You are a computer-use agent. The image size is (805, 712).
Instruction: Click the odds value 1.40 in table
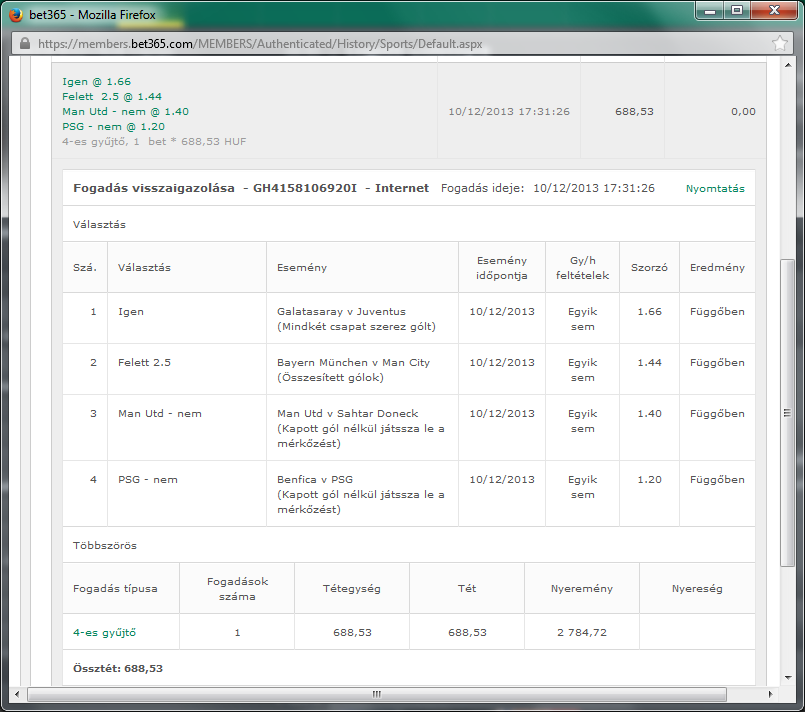click(649, 413)
